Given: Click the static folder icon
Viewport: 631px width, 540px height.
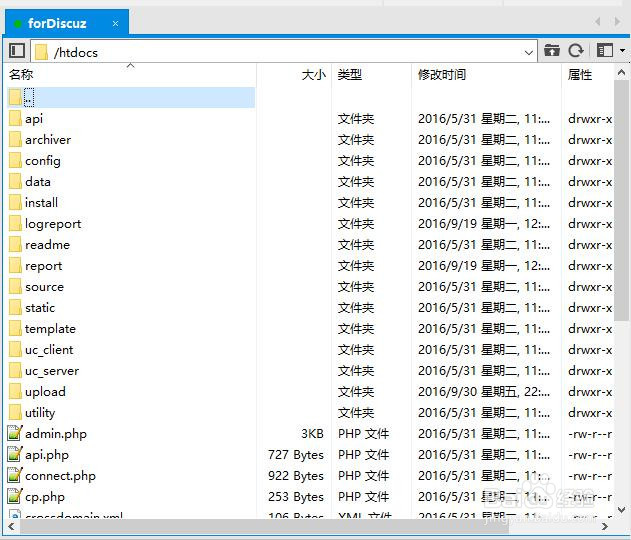Looking at the screenshot, I should click(x=15, y=307).
